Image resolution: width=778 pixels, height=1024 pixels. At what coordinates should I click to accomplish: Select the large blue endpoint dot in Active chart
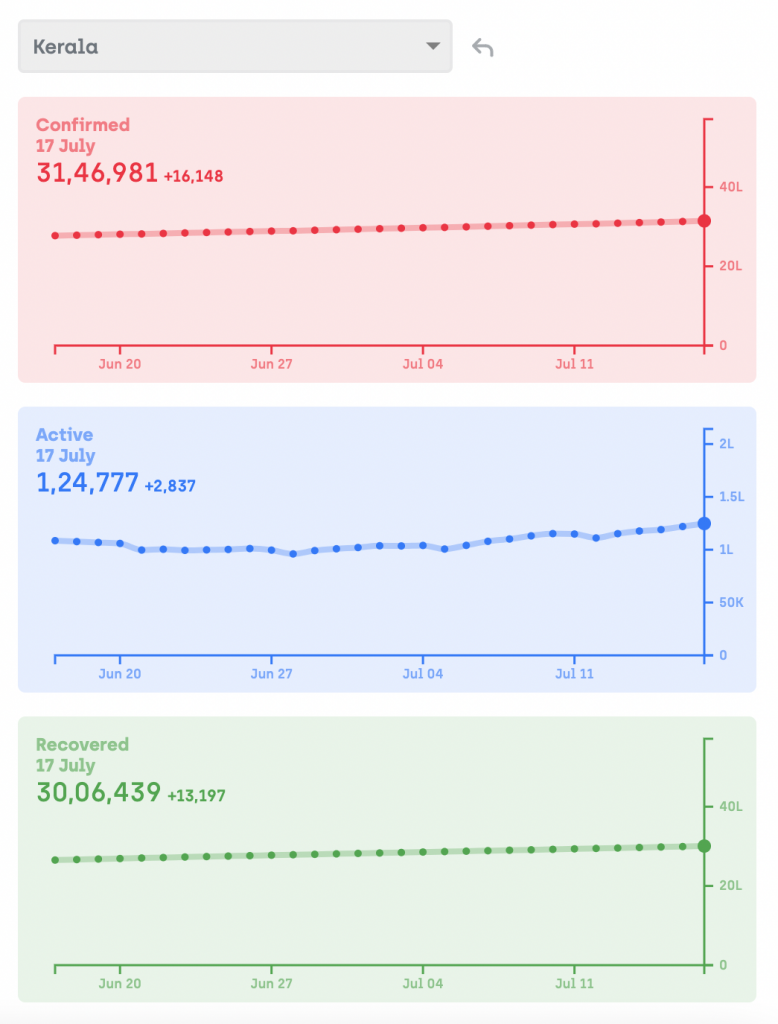tap(704, 523)
